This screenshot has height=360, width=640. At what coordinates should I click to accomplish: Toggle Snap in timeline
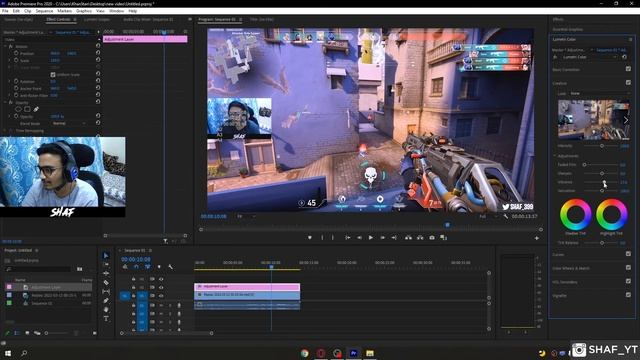[x=136, y=267]
